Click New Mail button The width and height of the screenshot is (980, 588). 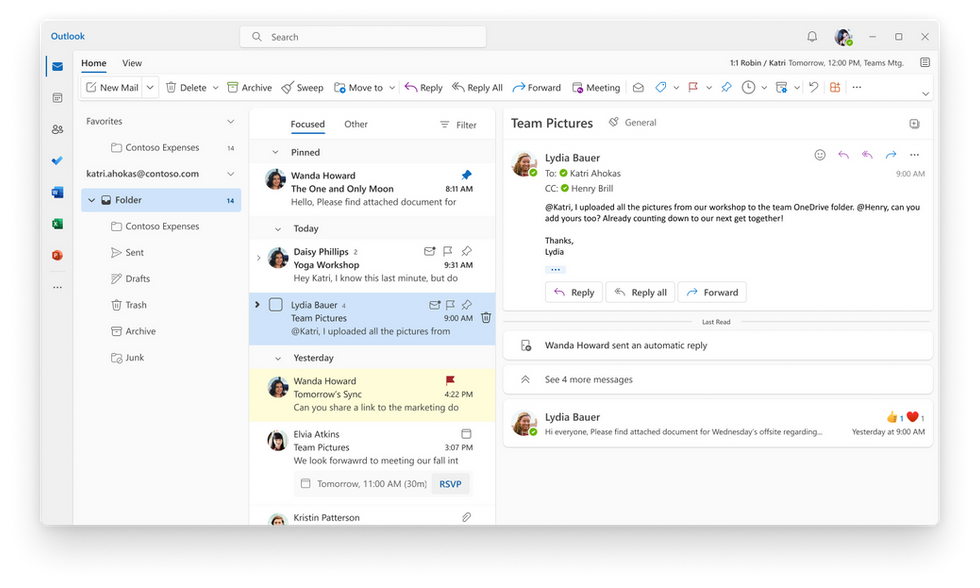point(112,87)
